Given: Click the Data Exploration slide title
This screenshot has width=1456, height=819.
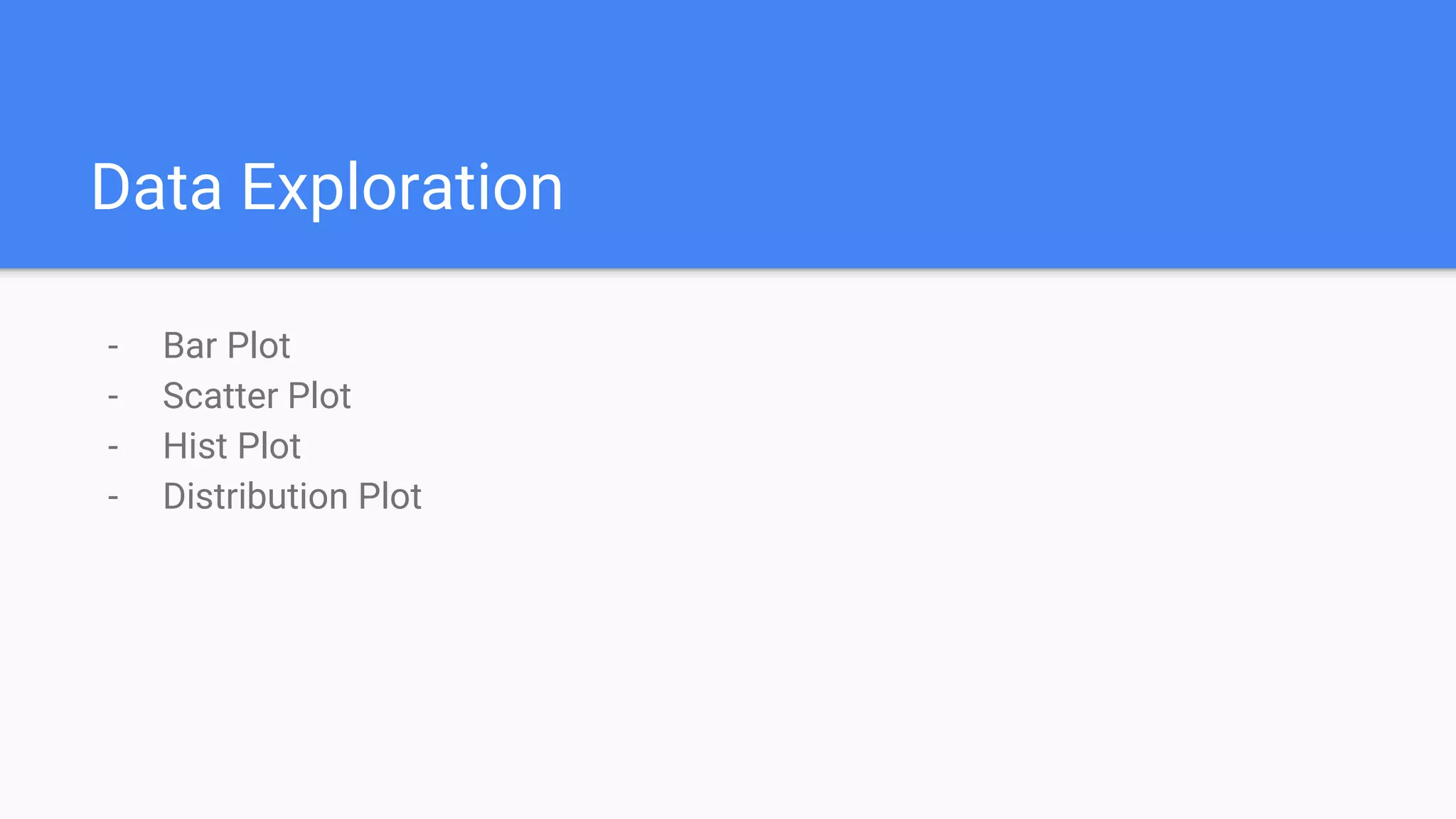Looking at the screenshot, I should click(x=327, y=188).
